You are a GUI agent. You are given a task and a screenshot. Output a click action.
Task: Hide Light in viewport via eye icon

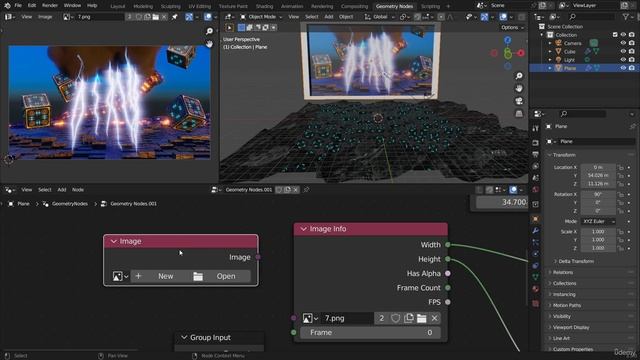[623, 60]
